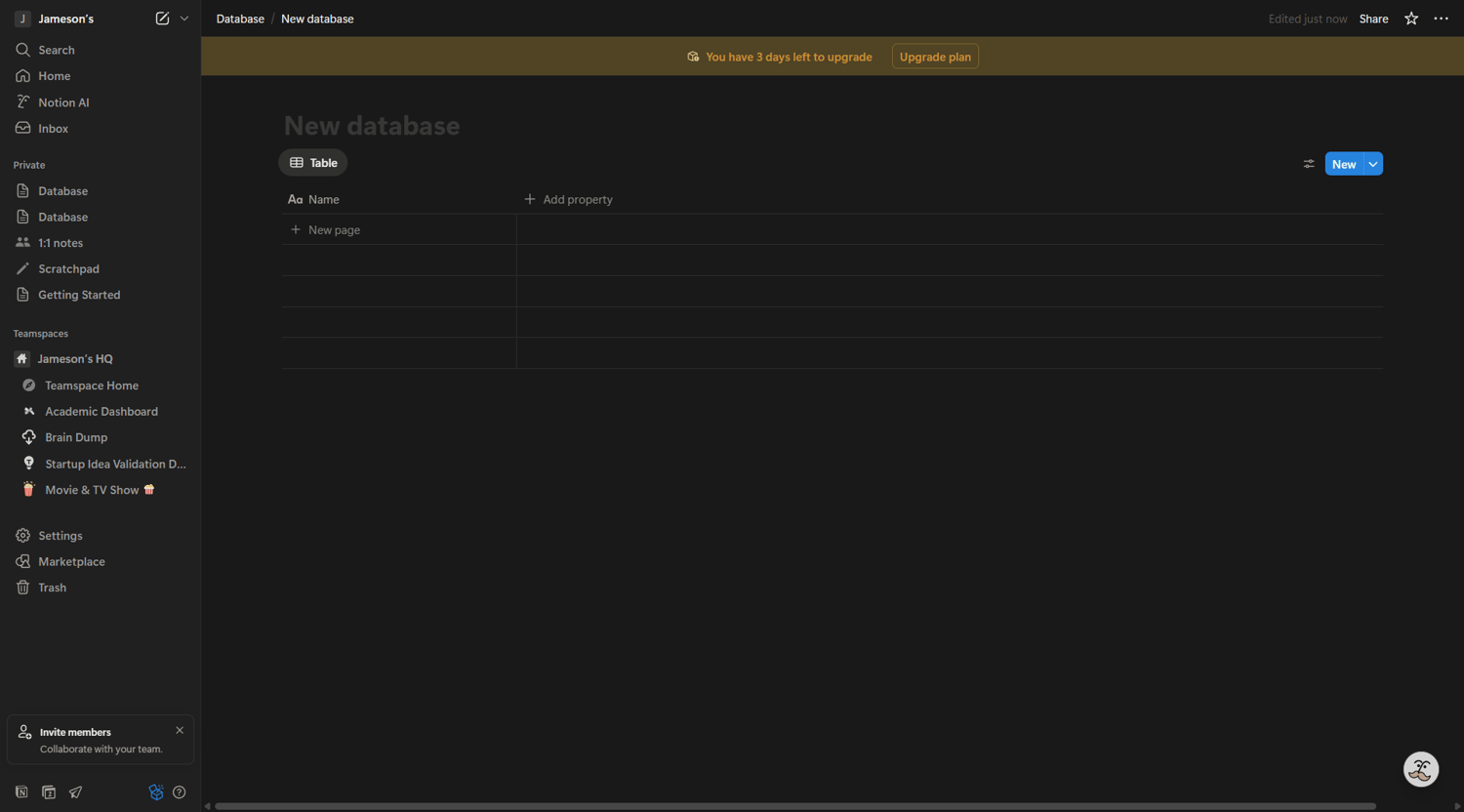This screenshot has width=1464, height=812.
Task: Click the horizontal scrollbar at bottom
Action: (x=795, y=806)
